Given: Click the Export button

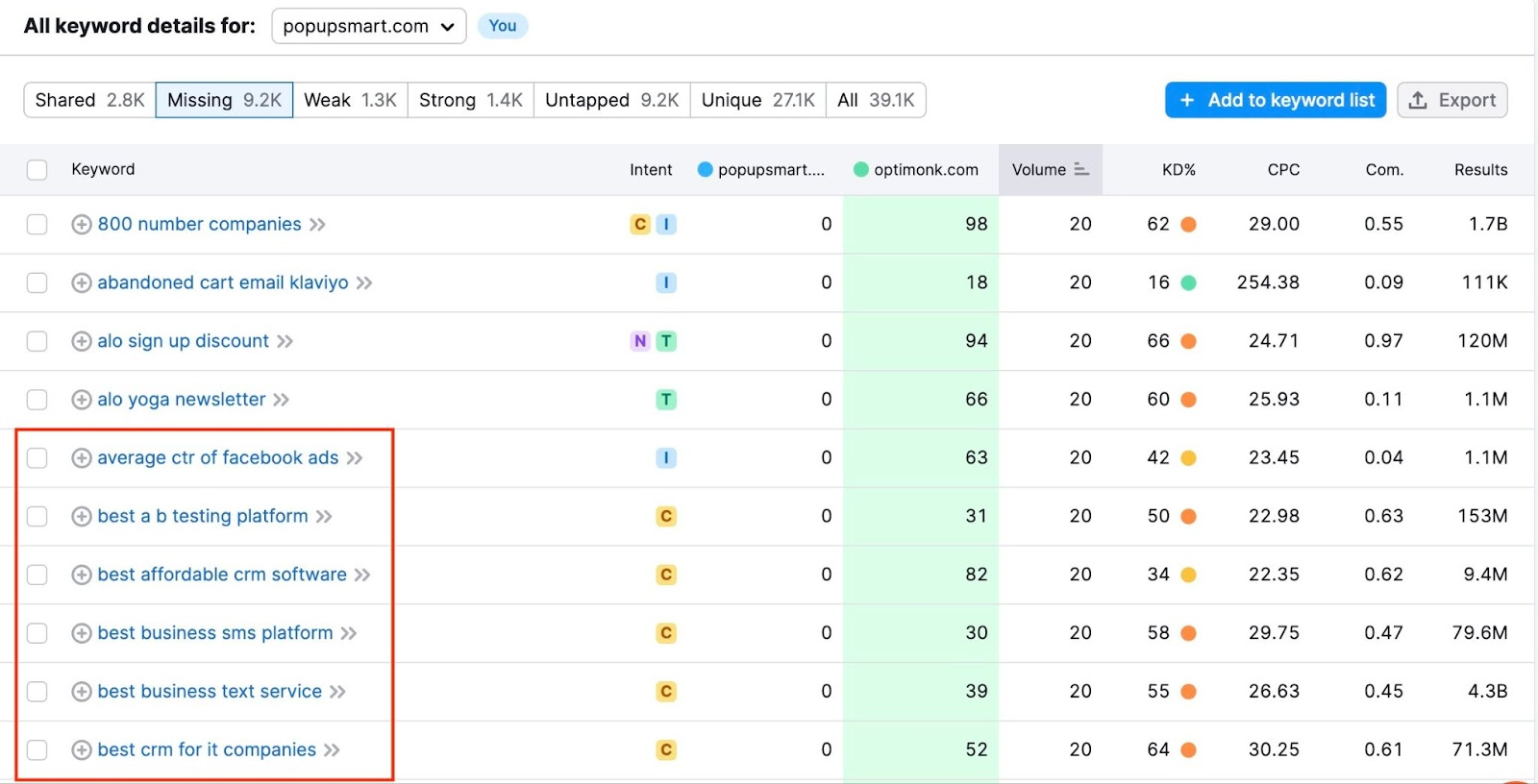Looking at the screenshot, I should click(x=1451, y=100).
